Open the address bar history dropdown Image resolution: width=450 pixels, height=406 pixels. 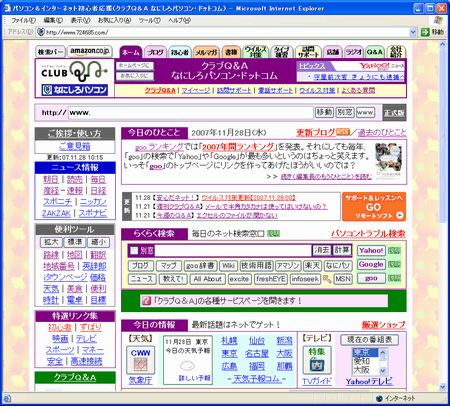coord(413,32)
